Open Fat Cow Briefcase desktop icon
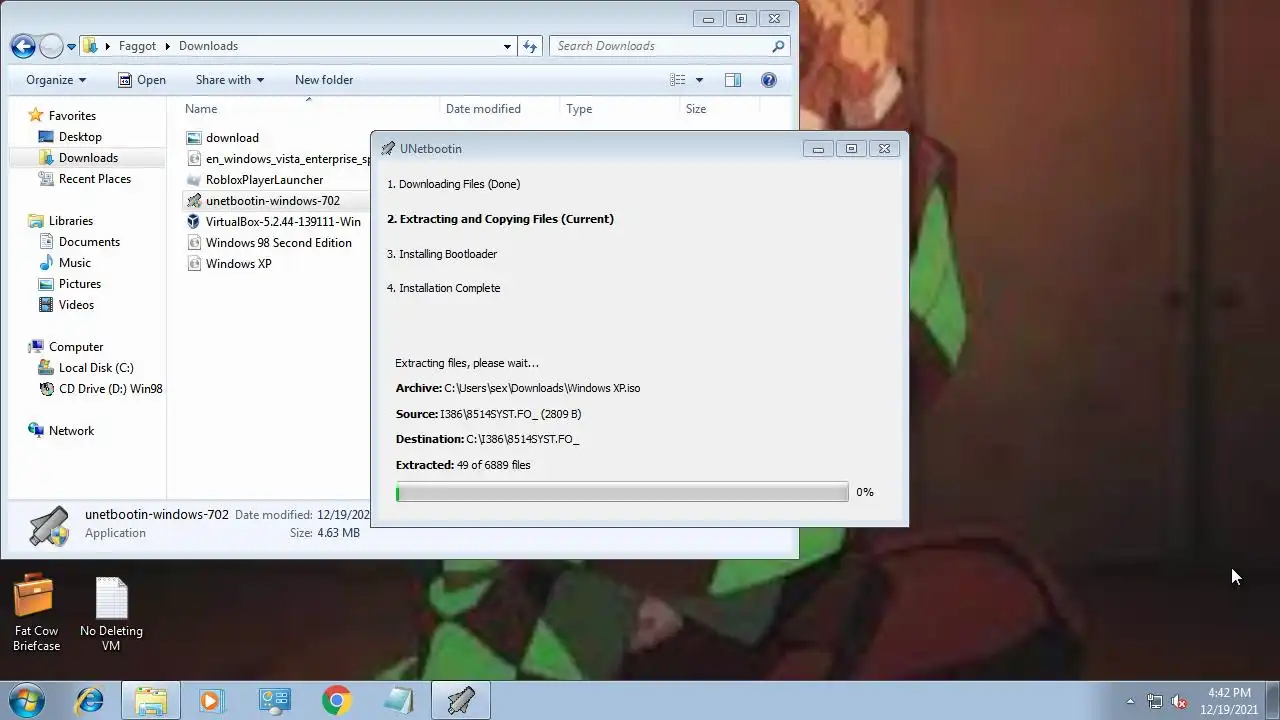Screen dimensions: 1280x720 tap(36, 613)
